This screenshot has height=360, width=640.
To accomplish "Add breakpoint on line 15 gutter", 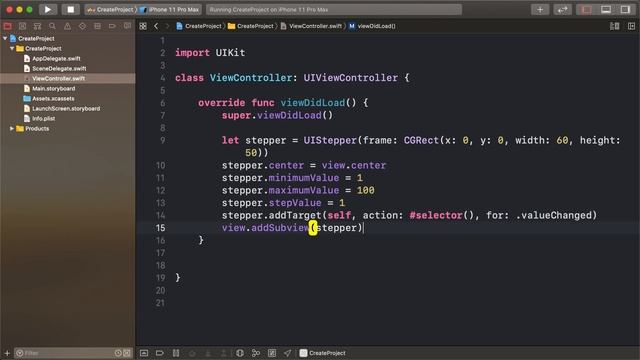I will coord(160,228).
